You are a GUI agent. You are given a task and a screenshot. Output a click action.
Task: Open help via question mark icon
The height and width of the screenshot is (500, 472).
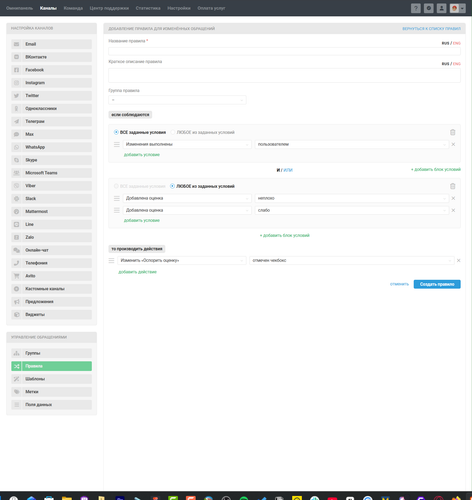pos(416,8)
